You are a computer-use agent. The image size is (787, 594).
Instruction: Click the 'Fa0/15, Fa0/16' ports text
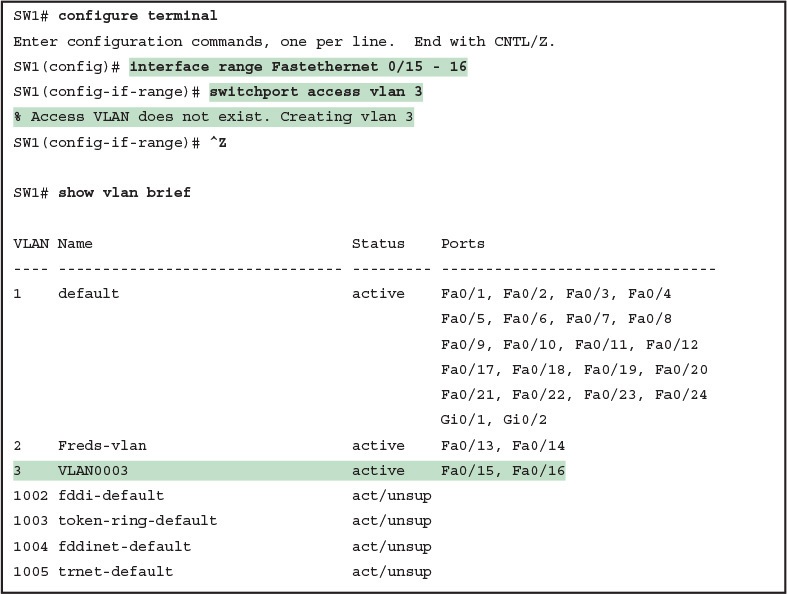503,470
